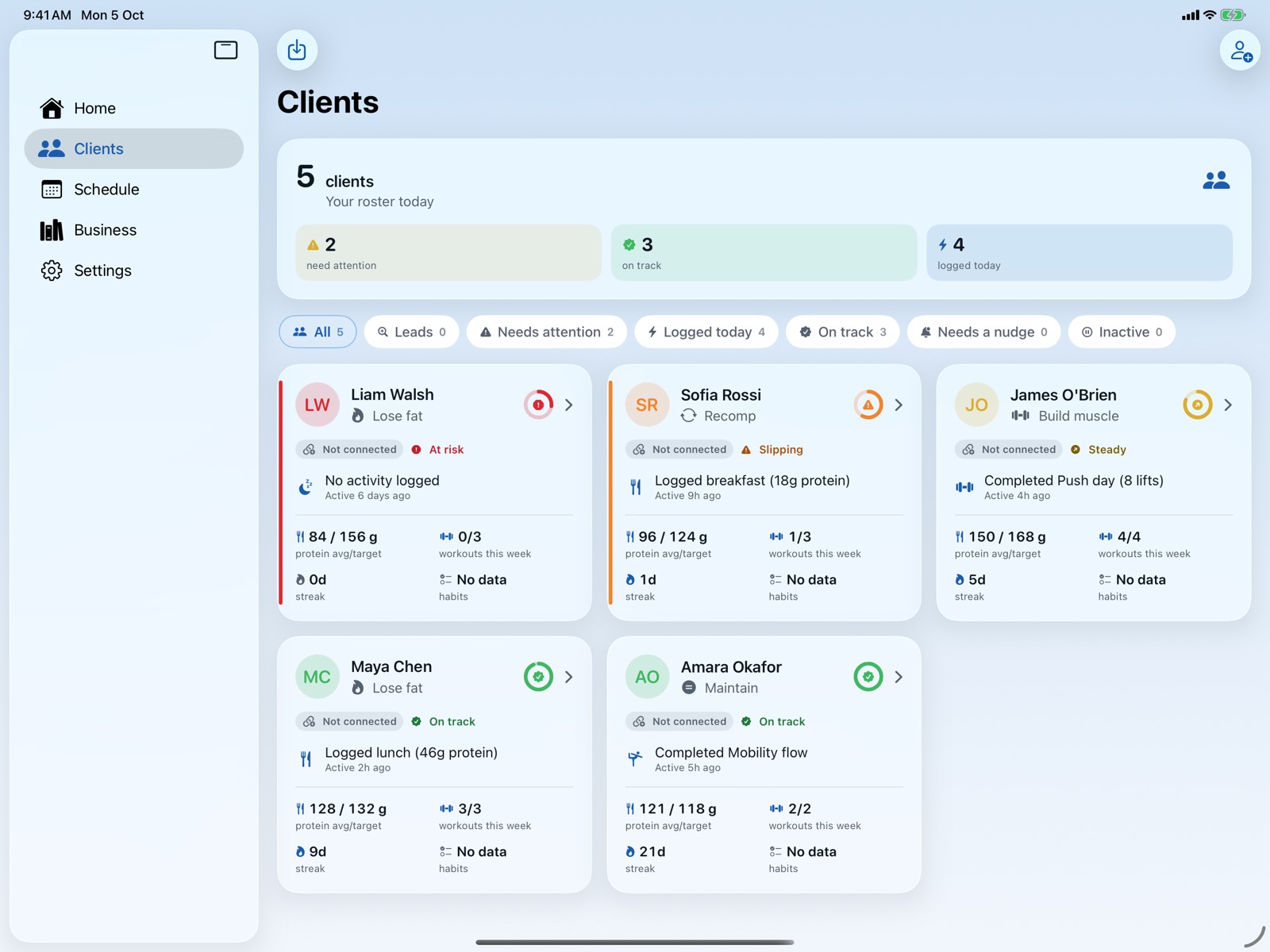This screenshot has width=1270, height=952.
Task: Filter by On track chip
Action: [x=842, y=332]
